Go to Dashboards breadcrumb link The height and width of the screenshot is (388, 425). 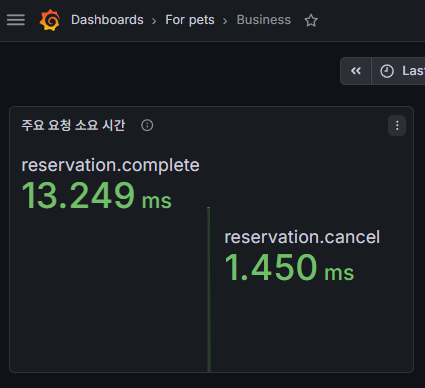click(x=107, y=20)
